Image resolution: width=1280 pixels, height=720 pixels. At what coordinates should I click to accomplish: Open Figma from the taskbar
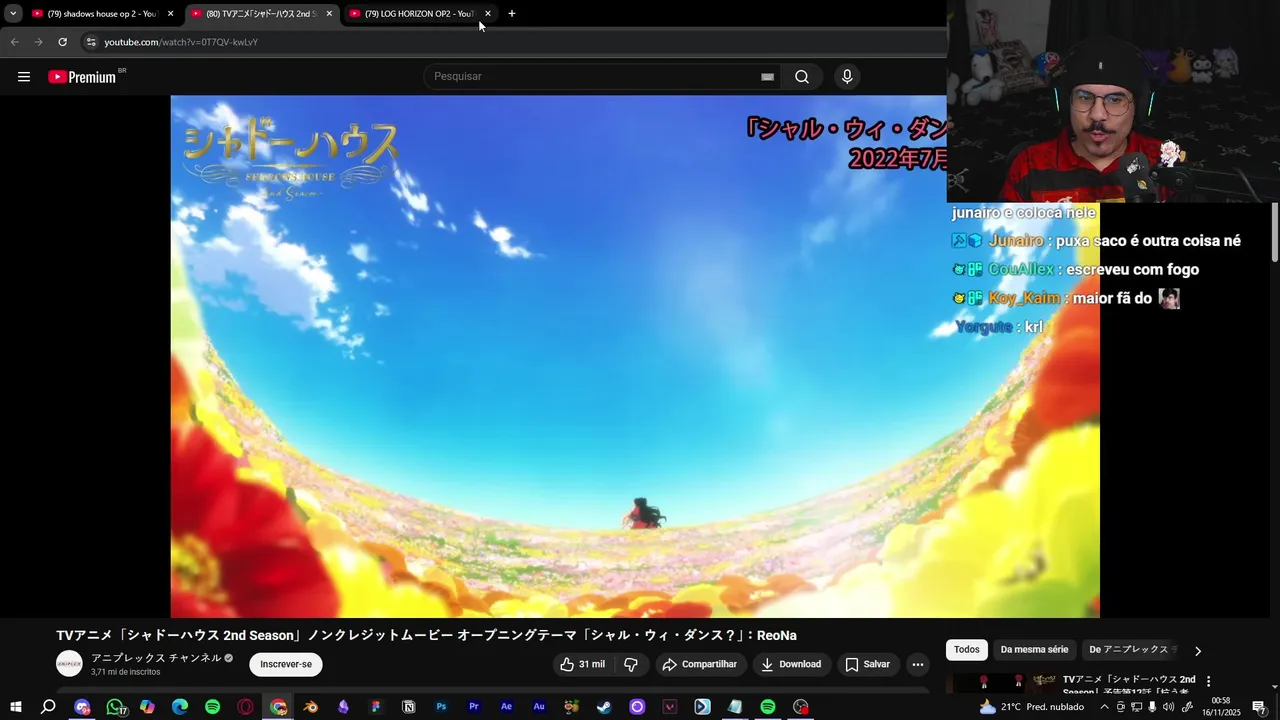pyautogui.click(x=376, y=707)
